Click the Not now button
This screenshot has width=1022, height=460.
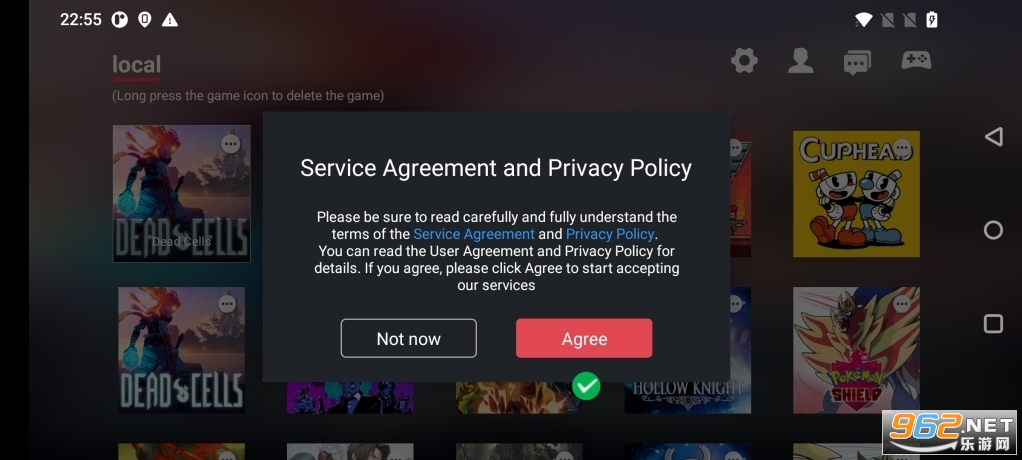[409, 338]
